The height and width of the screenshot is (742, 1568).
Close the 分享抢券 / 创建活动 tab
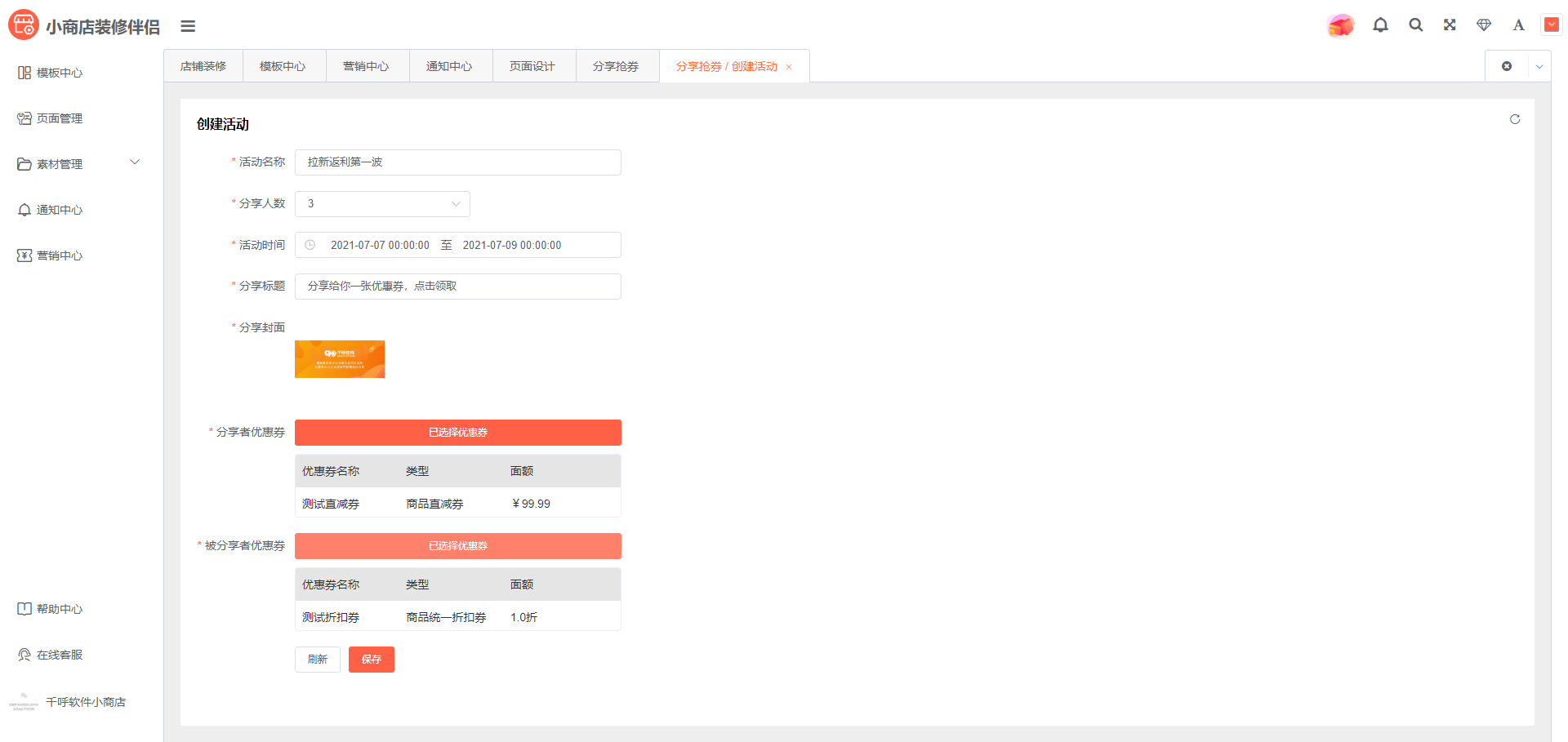pyautogui.click(x=789, y=67)
